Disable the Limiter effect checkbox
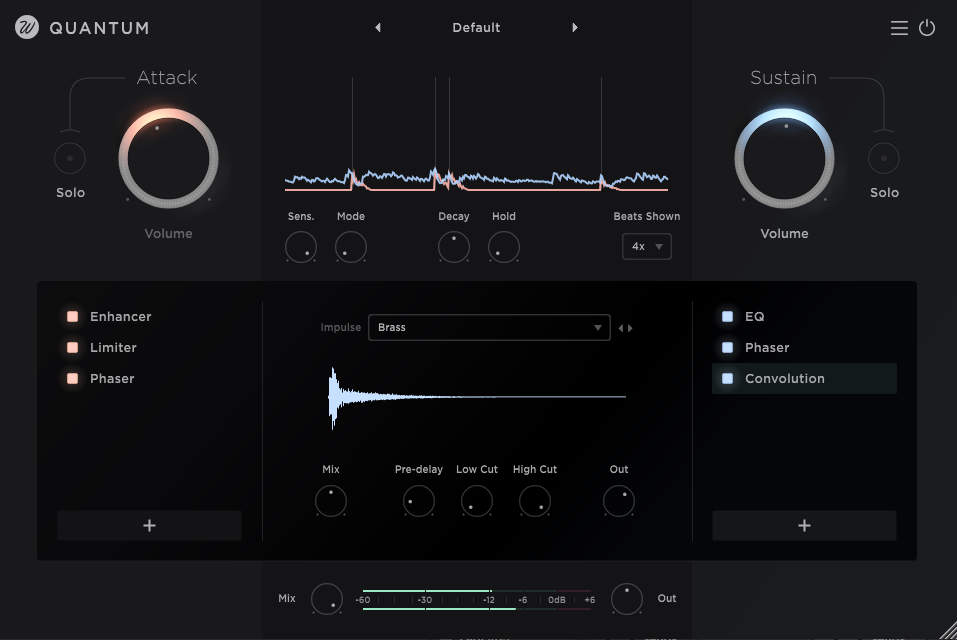 (x=73, y=348)
